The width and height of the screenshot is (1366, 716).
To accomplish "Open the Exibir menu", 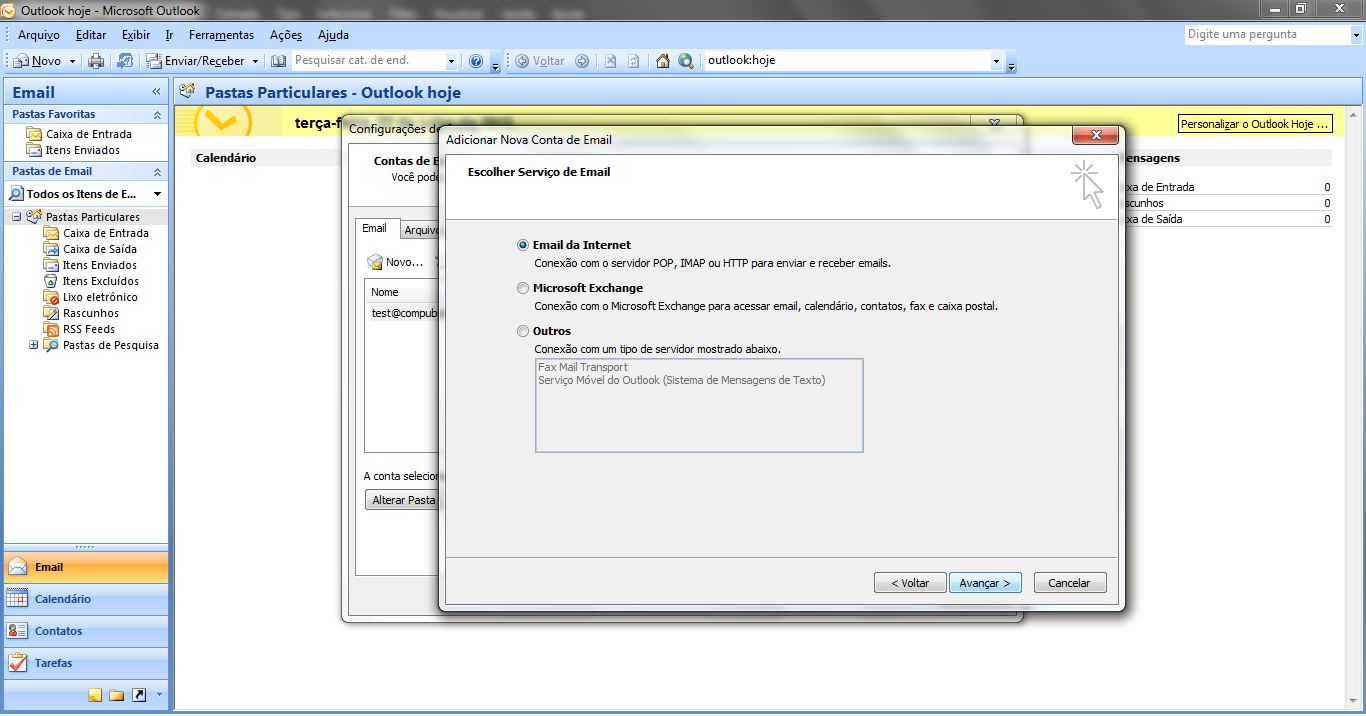I will coord(136,35).
